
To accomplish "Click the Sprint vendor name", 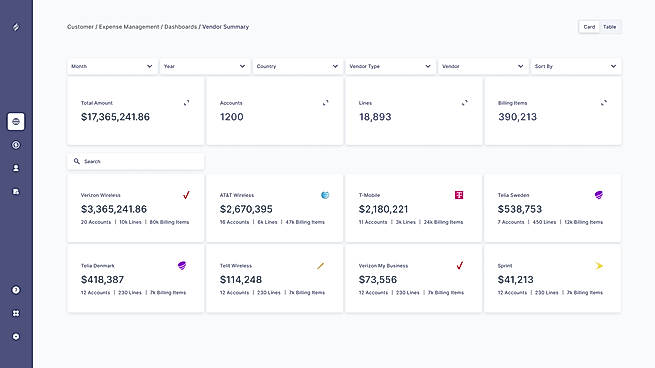I will pos(505,266).
